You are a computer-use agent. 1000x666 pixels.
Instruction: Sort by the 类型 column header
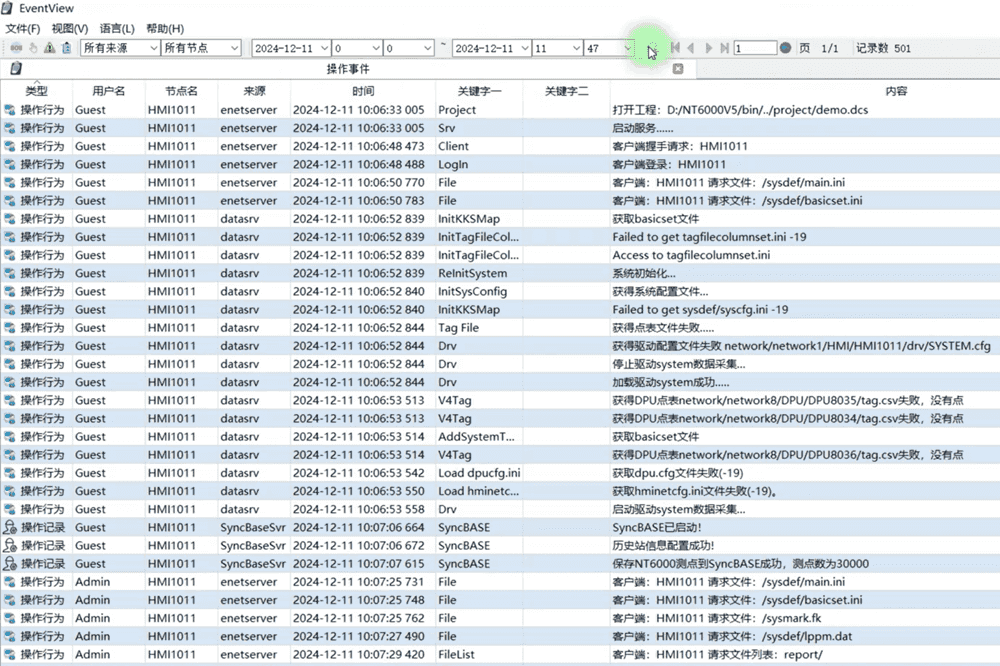[x=36, y=91]
